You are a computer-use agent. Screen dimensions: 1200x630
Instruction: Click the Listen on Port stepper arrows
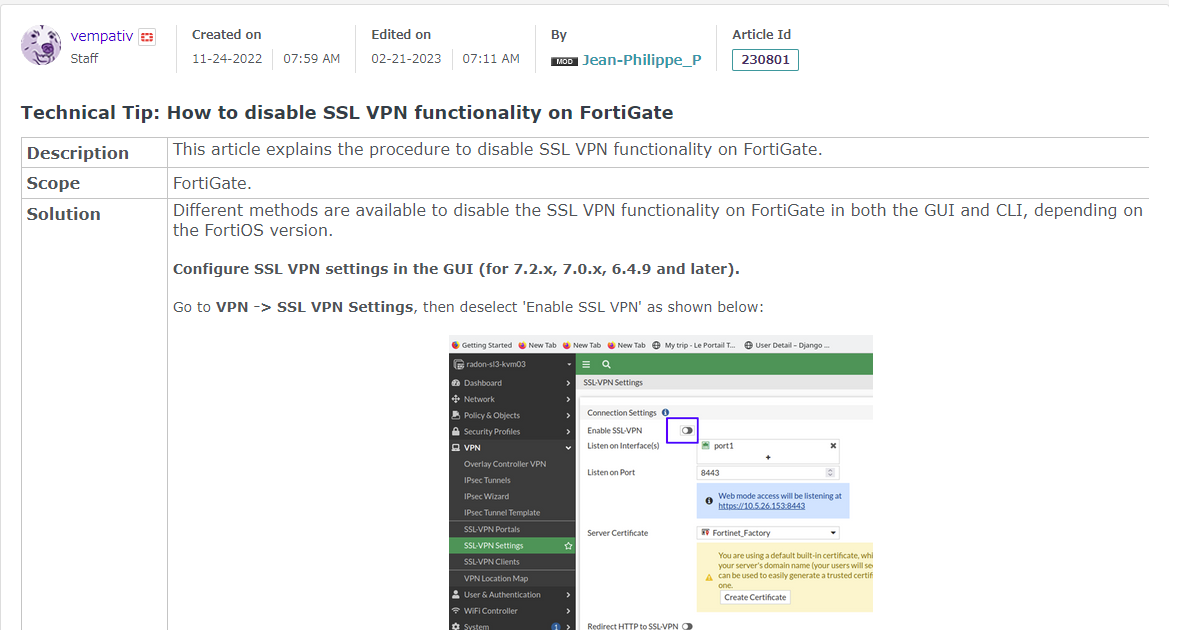click(830, 472)
